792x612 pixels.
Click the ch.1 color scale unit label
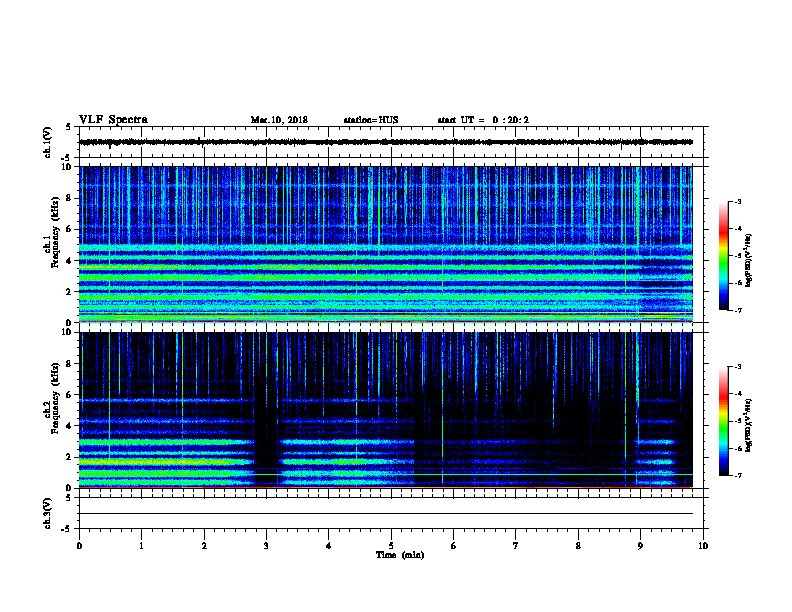click(748, 260)
